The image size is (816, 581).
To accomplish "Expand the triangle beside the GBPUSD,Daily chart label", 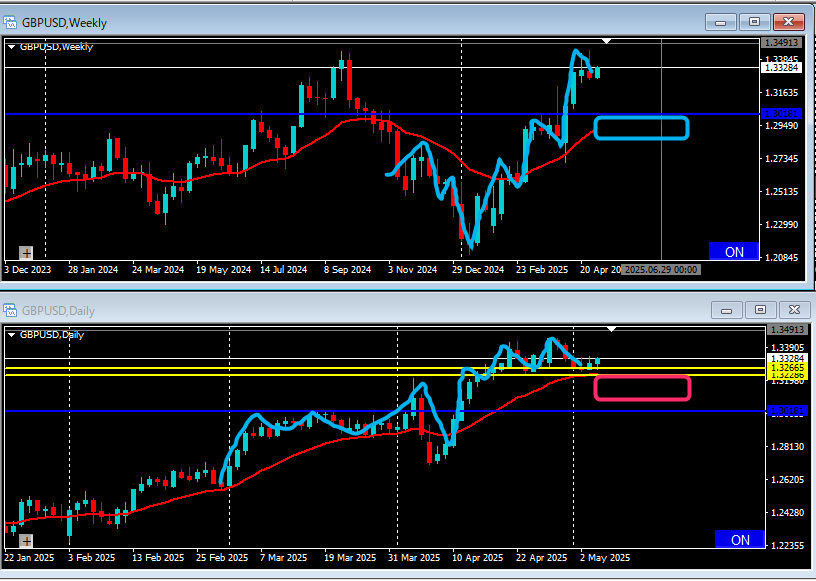I will coord(11,335).
